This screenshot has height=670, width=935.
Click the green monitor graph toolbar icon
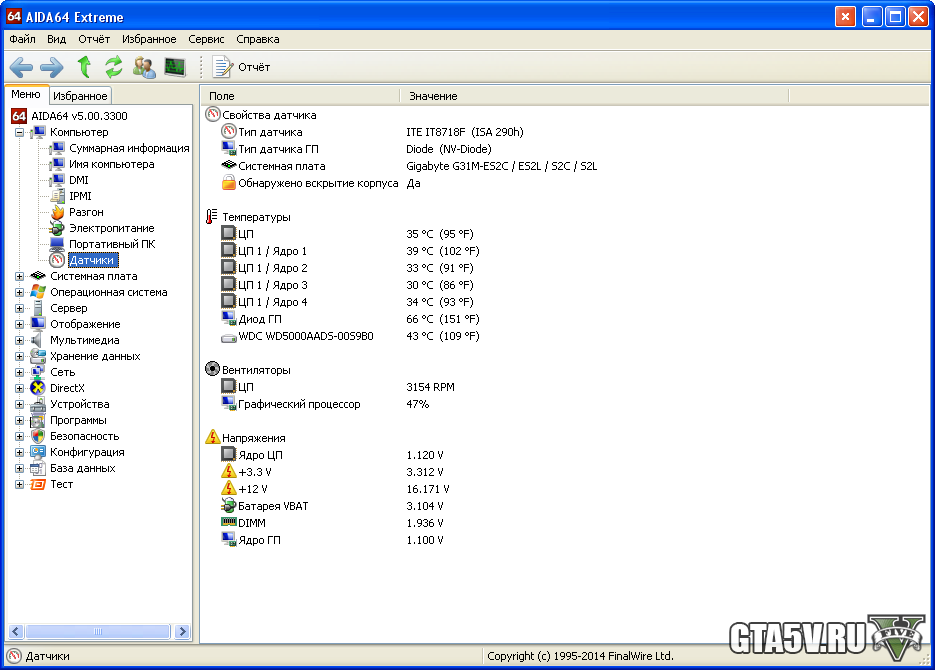tap(175, 67)
